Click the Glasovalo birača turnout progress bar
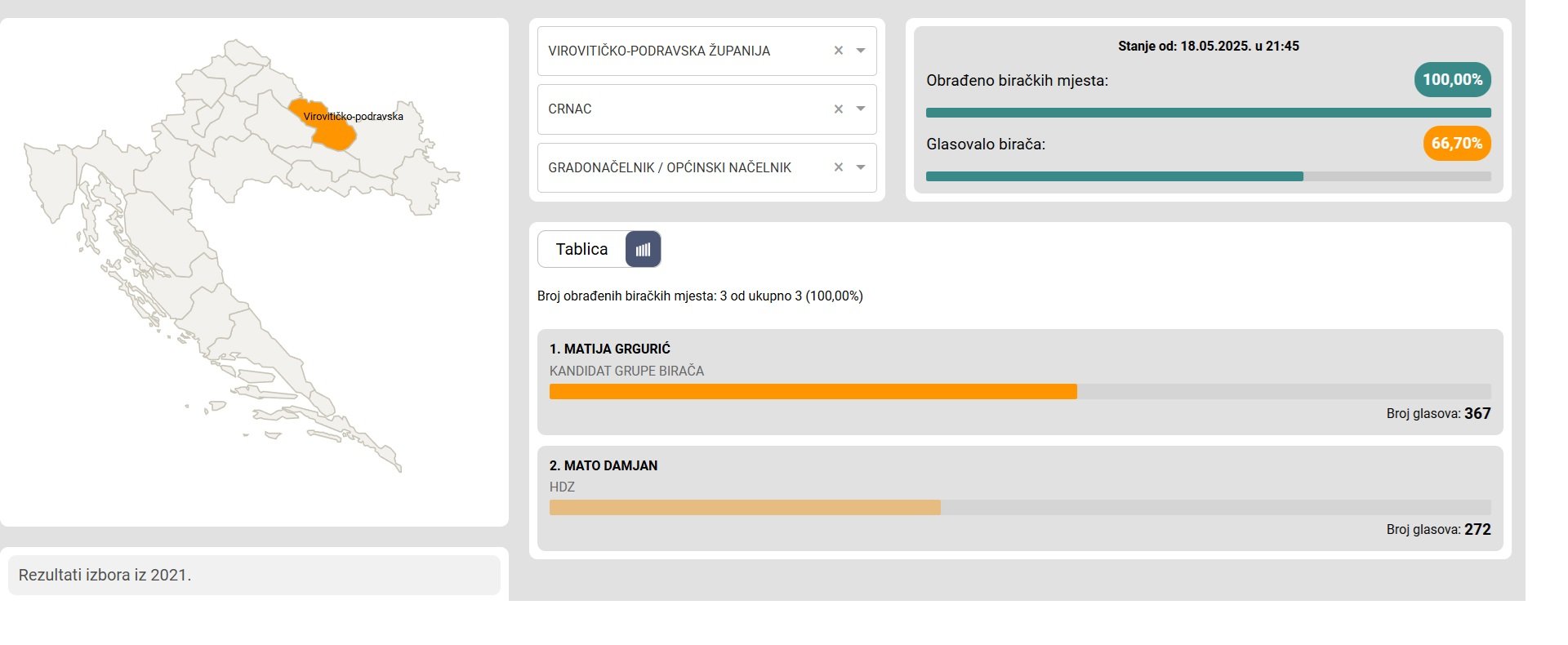The width and height of the screenshot is (1568, 645). pyautogui.click(x=1209, y=176)
